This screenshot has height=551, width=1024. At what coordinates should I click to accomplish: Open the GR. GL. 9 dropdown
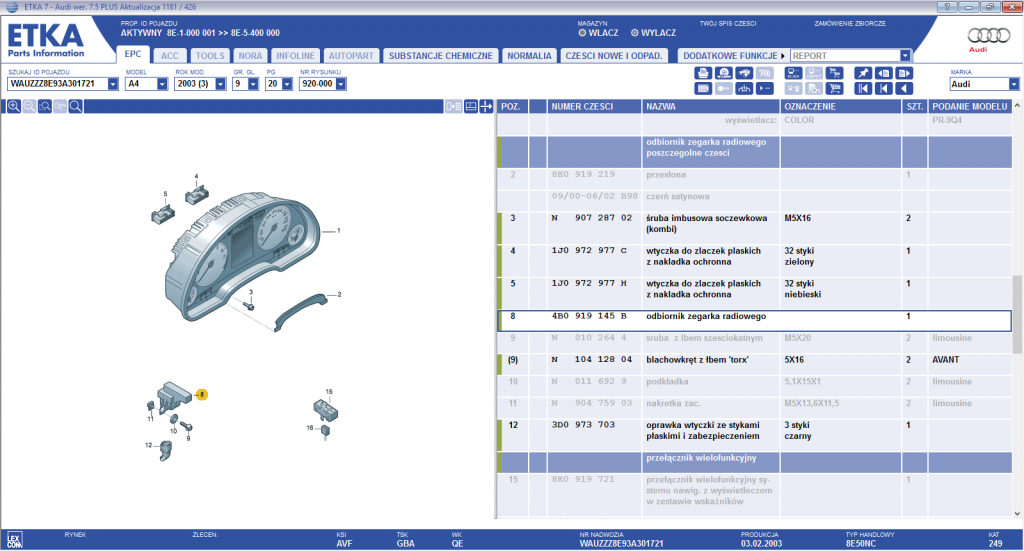pyautogui.click(x=253, y=84)
